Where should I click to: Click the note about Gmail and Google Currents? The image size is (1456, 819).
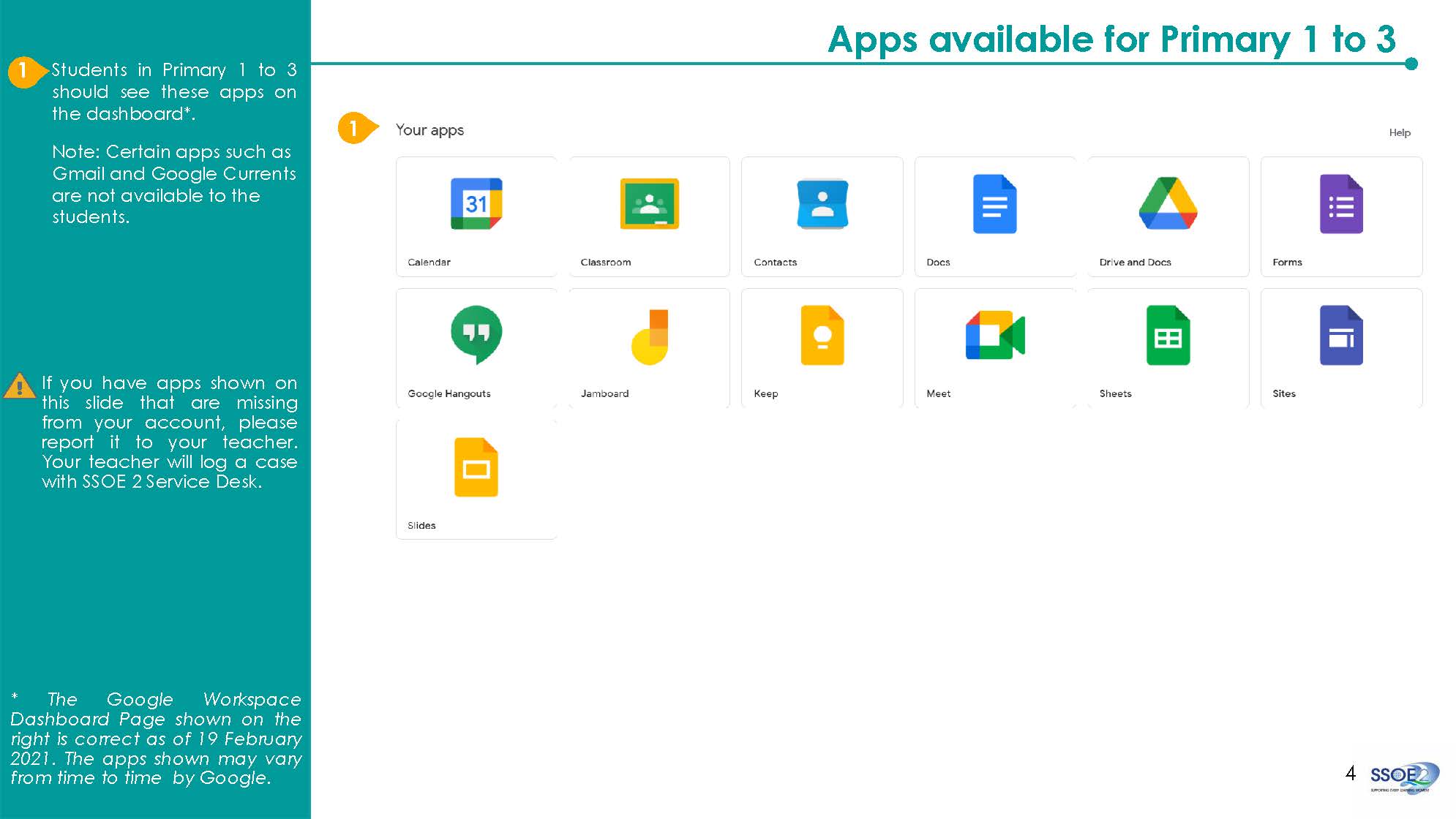tap(173, 184)
